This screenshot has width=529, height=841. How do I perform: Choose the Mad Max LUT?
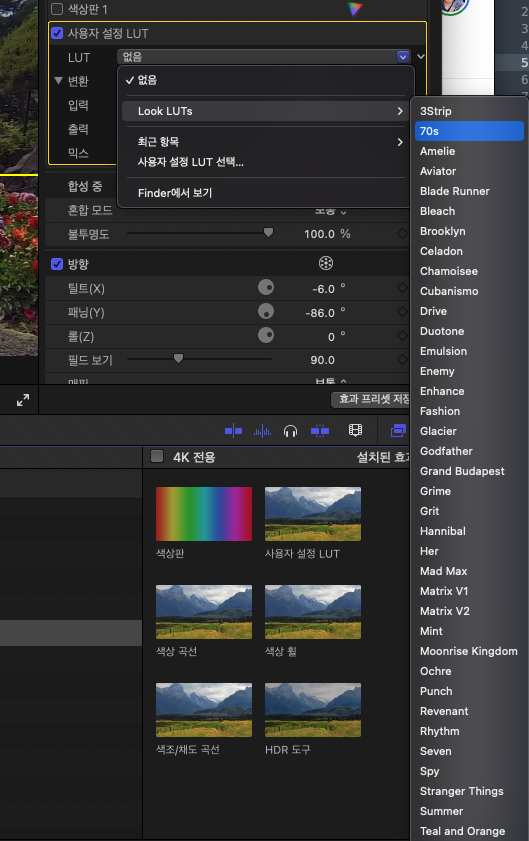[469, 571]
